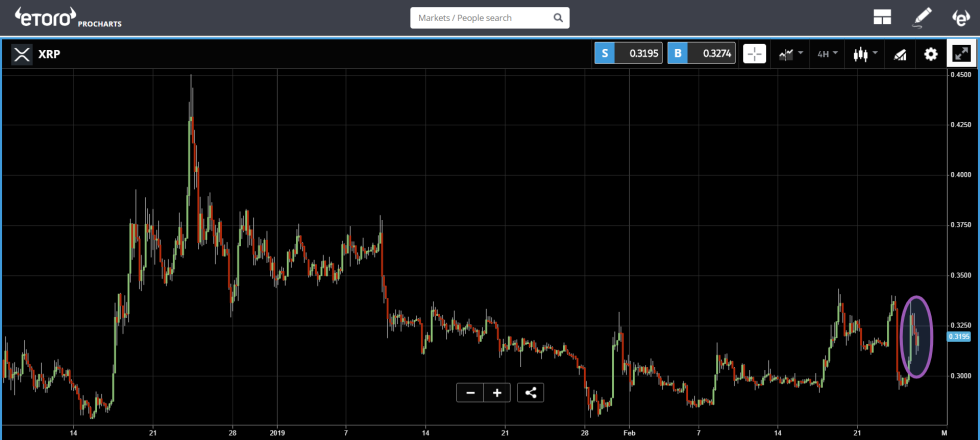Zoom out the chart with minus button
The height and width of the screenshot is (440, 980).
coord(470,392)
